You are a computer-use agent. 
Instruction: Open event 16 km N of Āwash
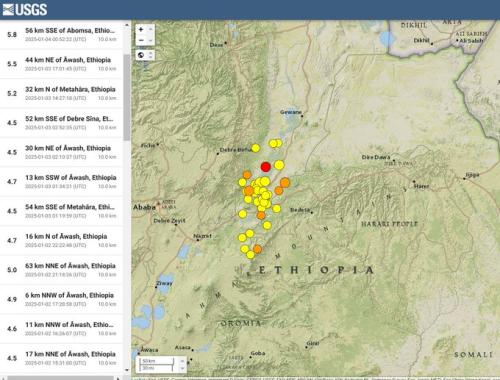62,240
